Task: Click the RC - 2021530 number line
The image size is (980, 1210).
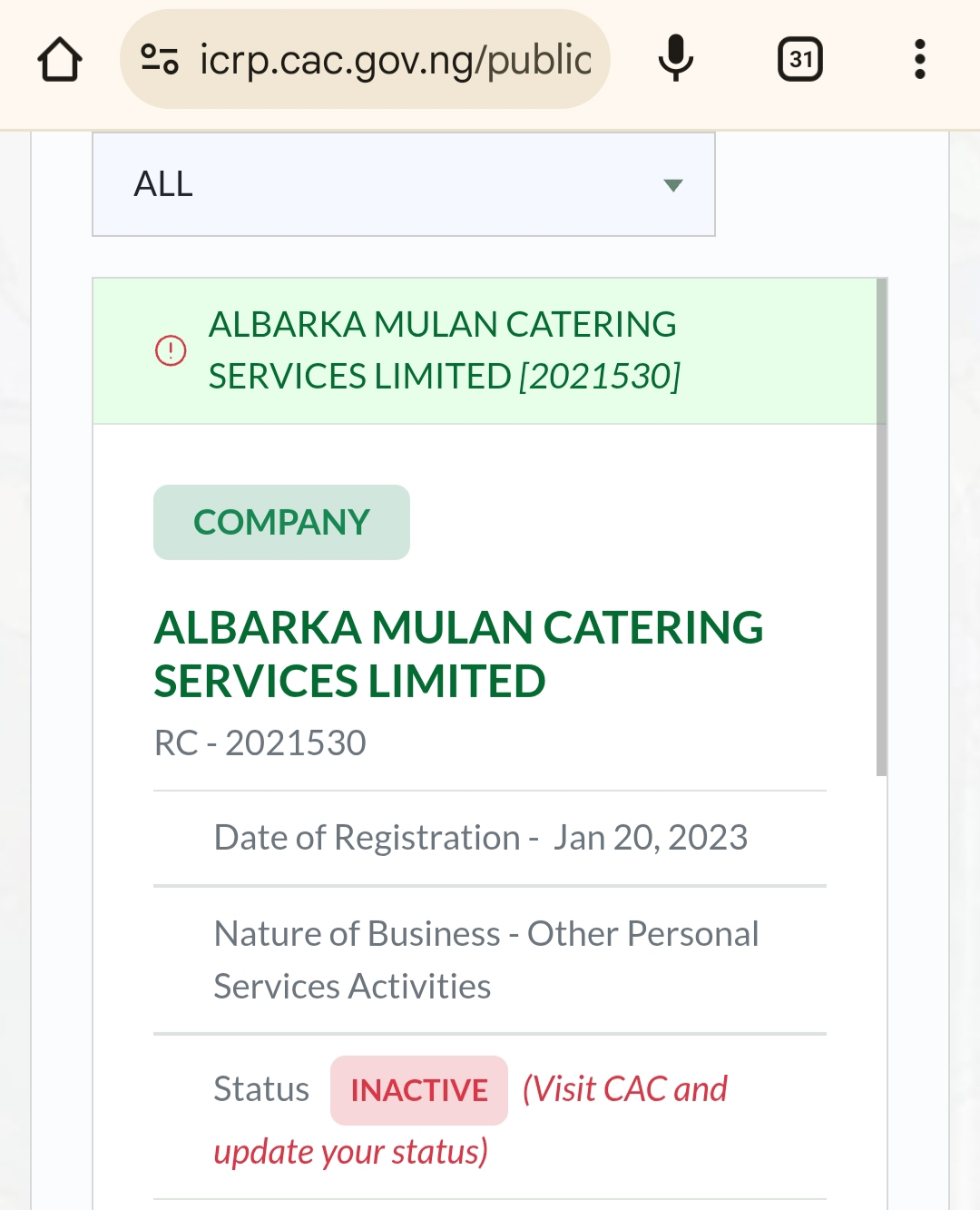Action: pos(260,743)
